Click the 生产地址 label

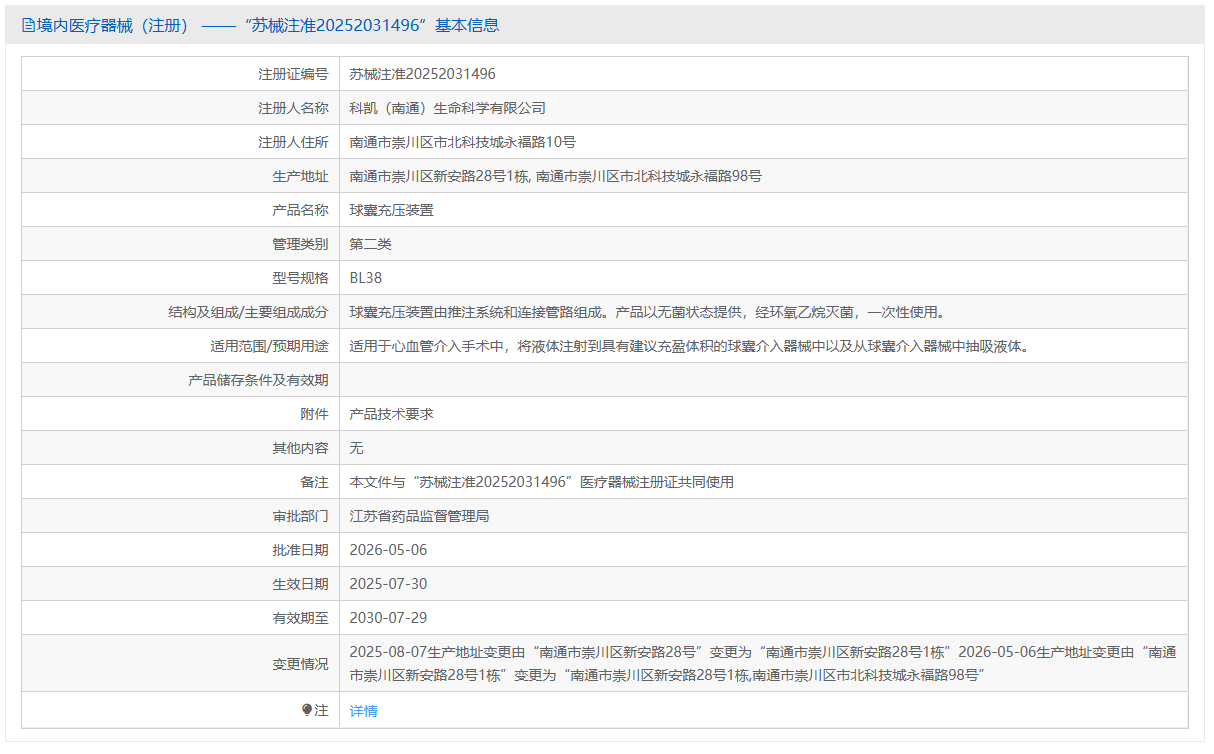point(300,176)
